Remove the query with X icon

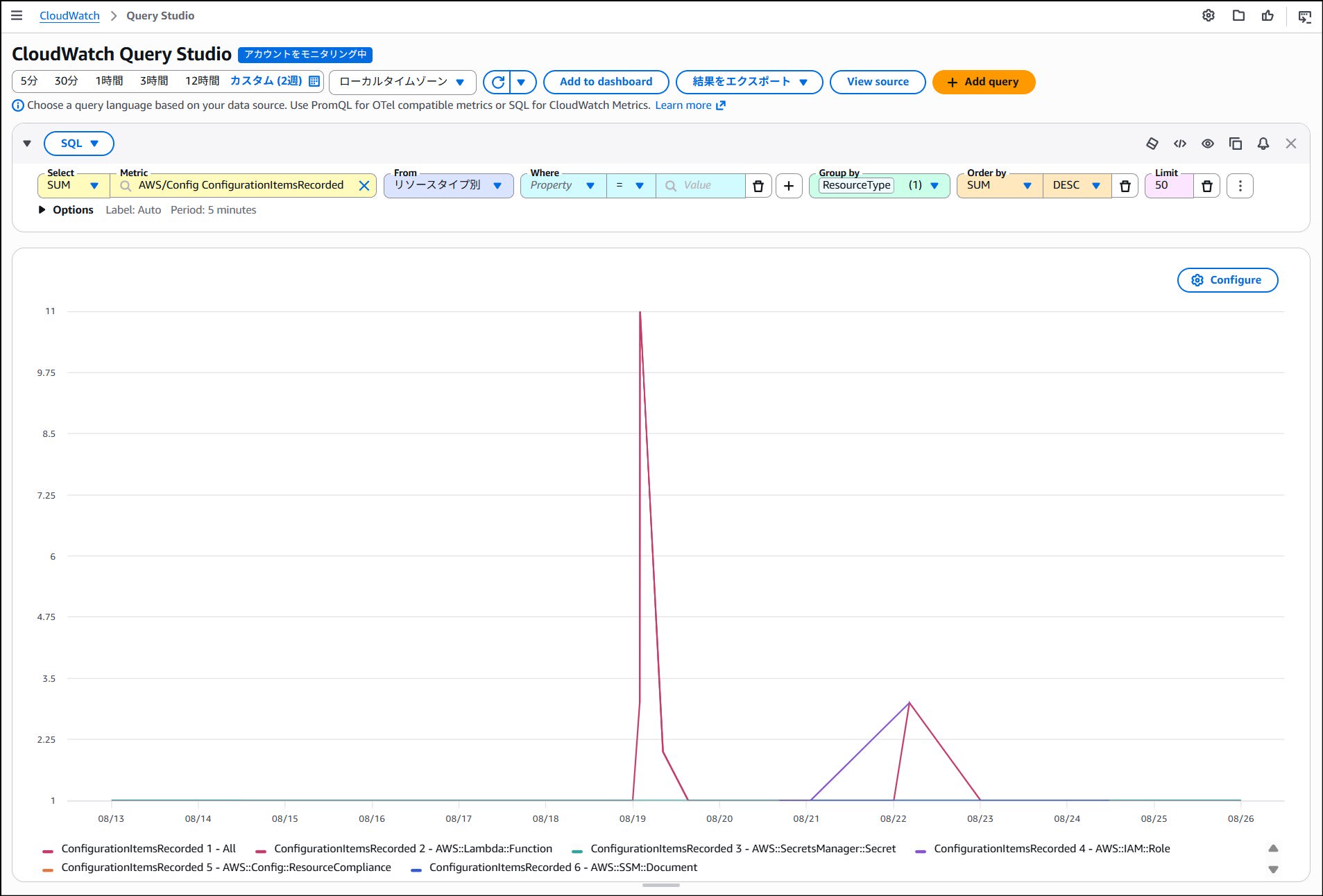click(1291, 144)
